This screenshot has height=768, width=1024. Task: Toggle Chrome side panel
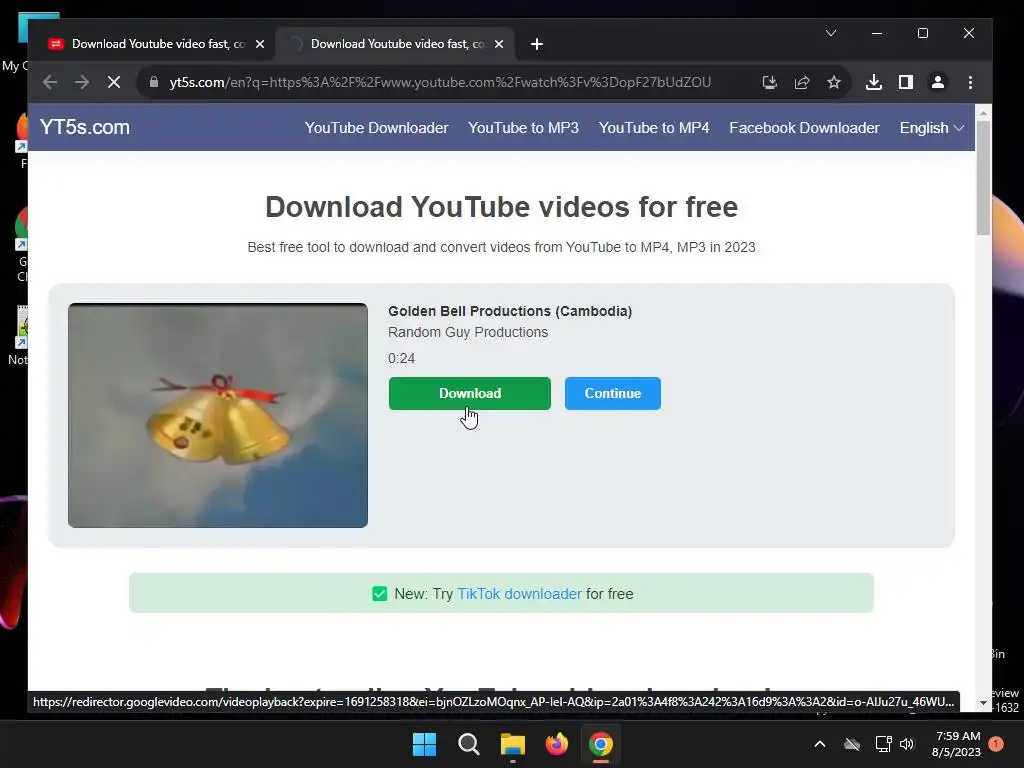click(x=906, y=82)
